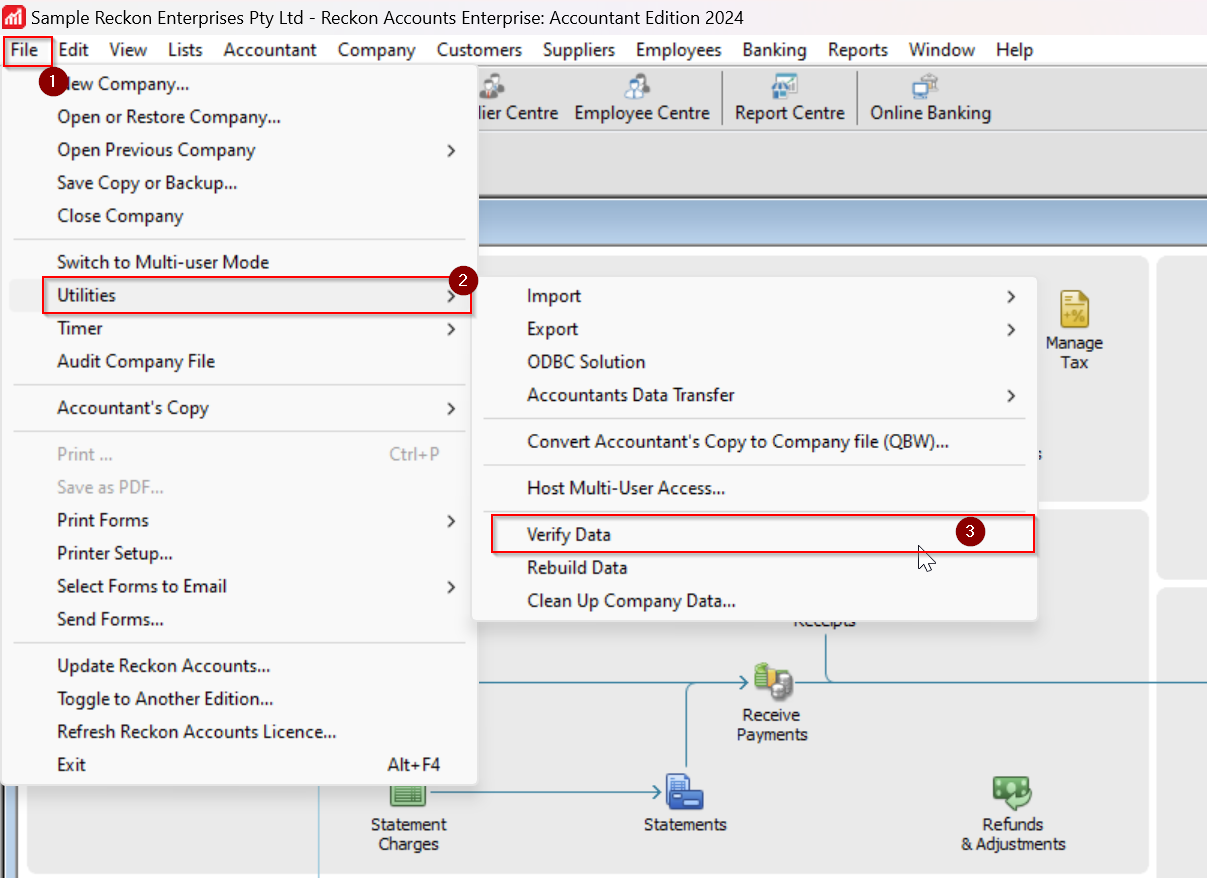This screenshot has width=1207, height=878.
Task: Click the Reckon app logo in title bar
Action: coord(15,18)
